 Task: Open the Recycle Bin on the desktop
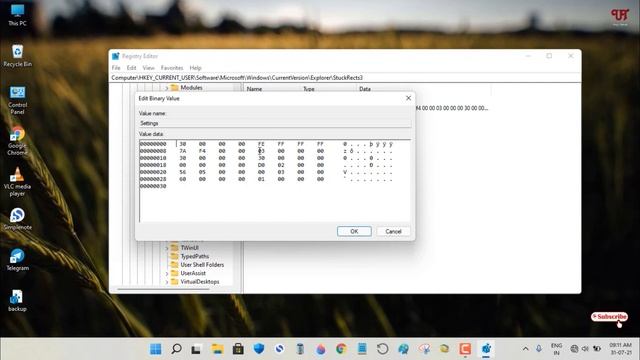[x=17, y=56]
